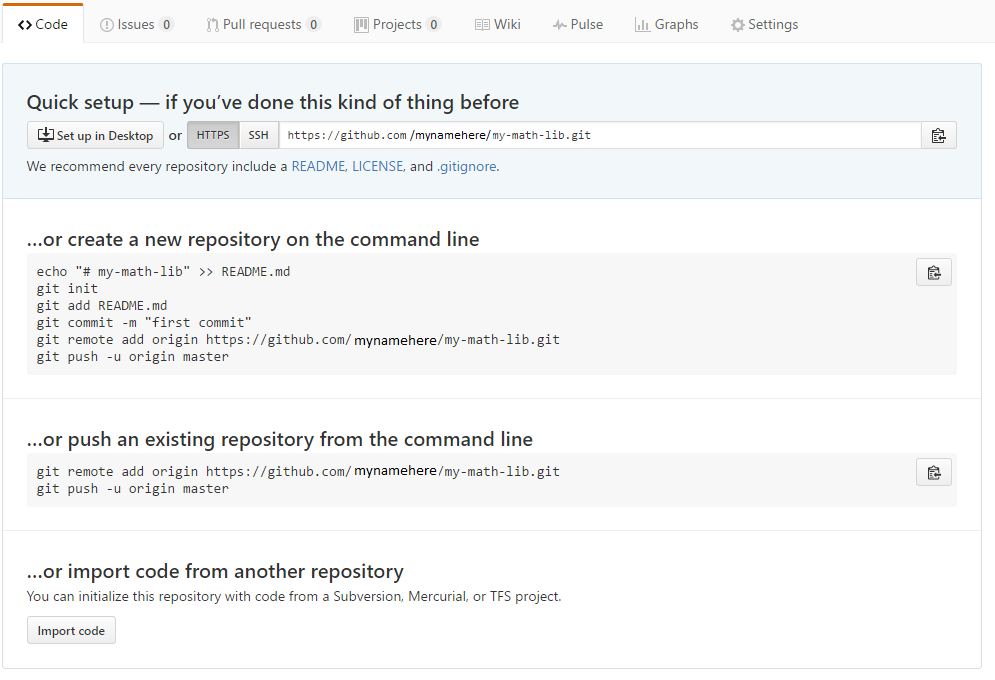Copy the repository URL to clipboard
Image resolution: width=995 pixels, height=680 pixels.
[x=938, y=136]
